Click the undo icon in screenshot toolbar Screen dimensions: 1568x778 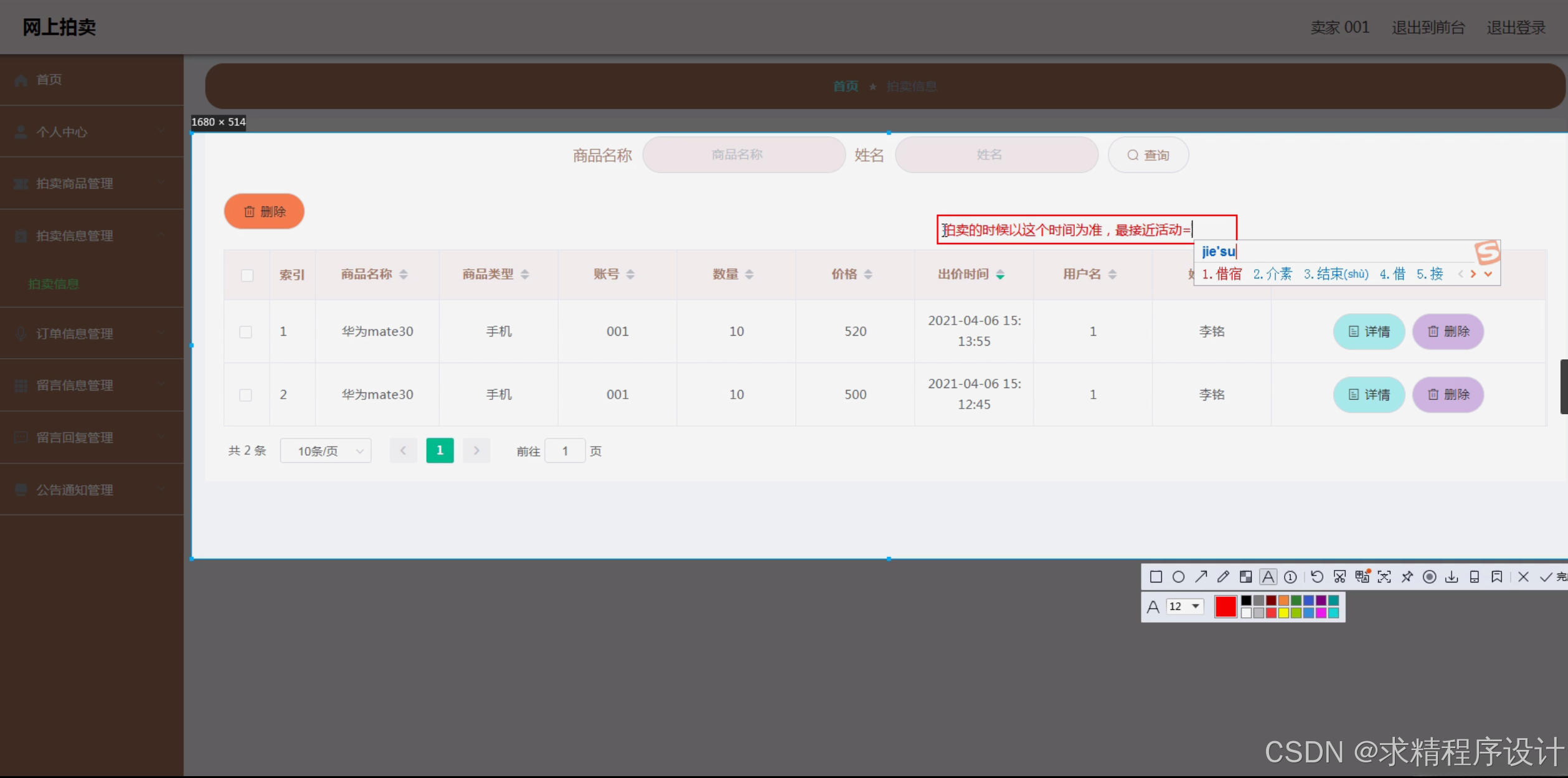[1316, 577]
